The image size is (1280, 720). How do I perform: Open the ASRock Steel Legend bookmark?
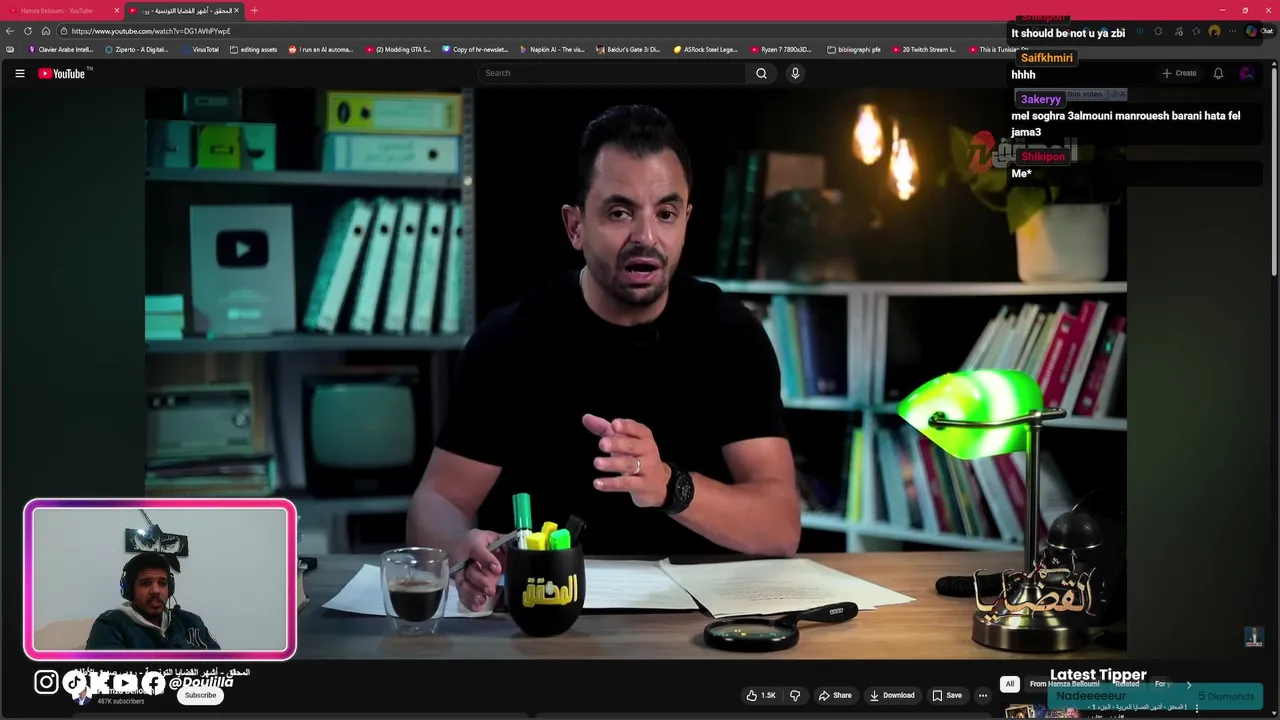pos(706,49)
